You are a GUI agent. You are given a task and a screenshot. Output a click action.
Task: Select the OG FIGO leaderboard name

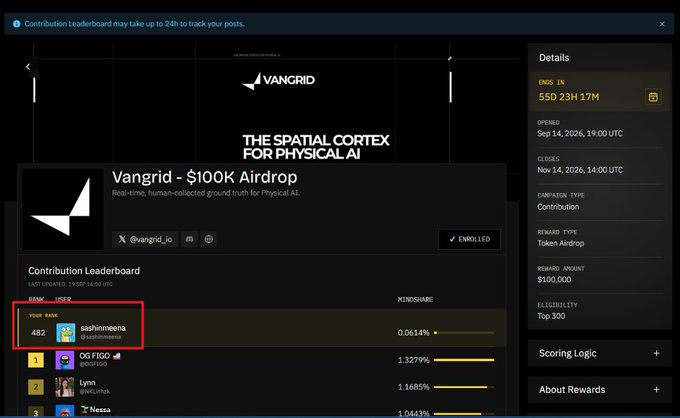(95, 356)
